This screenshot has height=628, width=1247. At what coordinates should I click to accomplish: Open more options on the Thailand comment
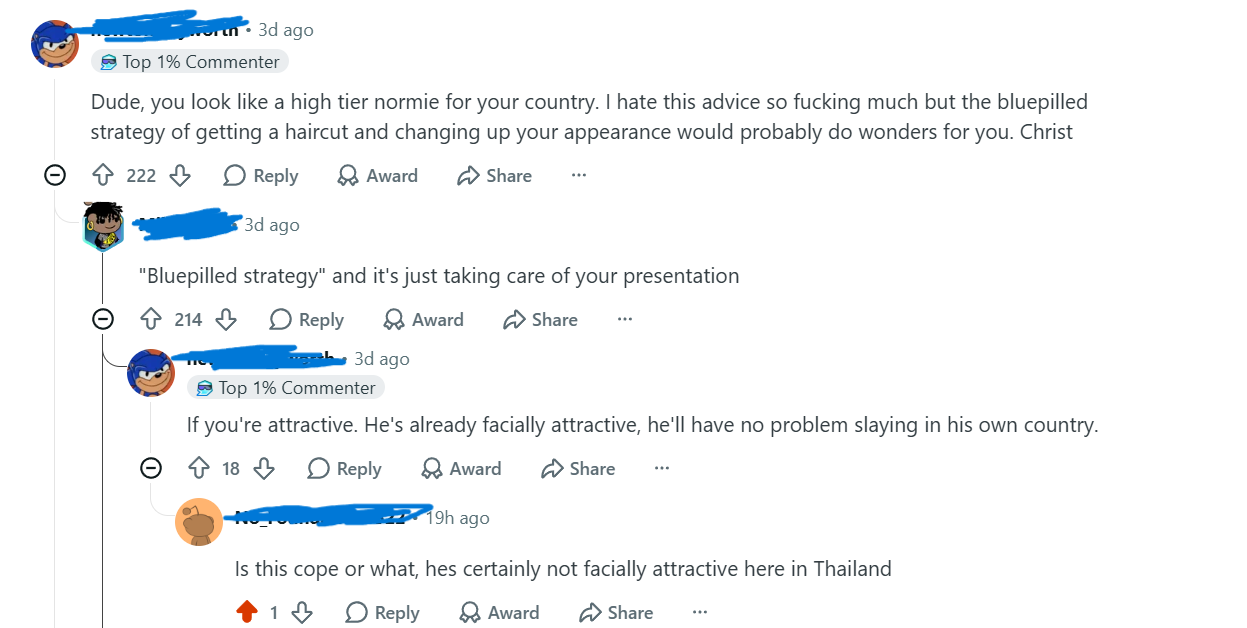[700, 613]
